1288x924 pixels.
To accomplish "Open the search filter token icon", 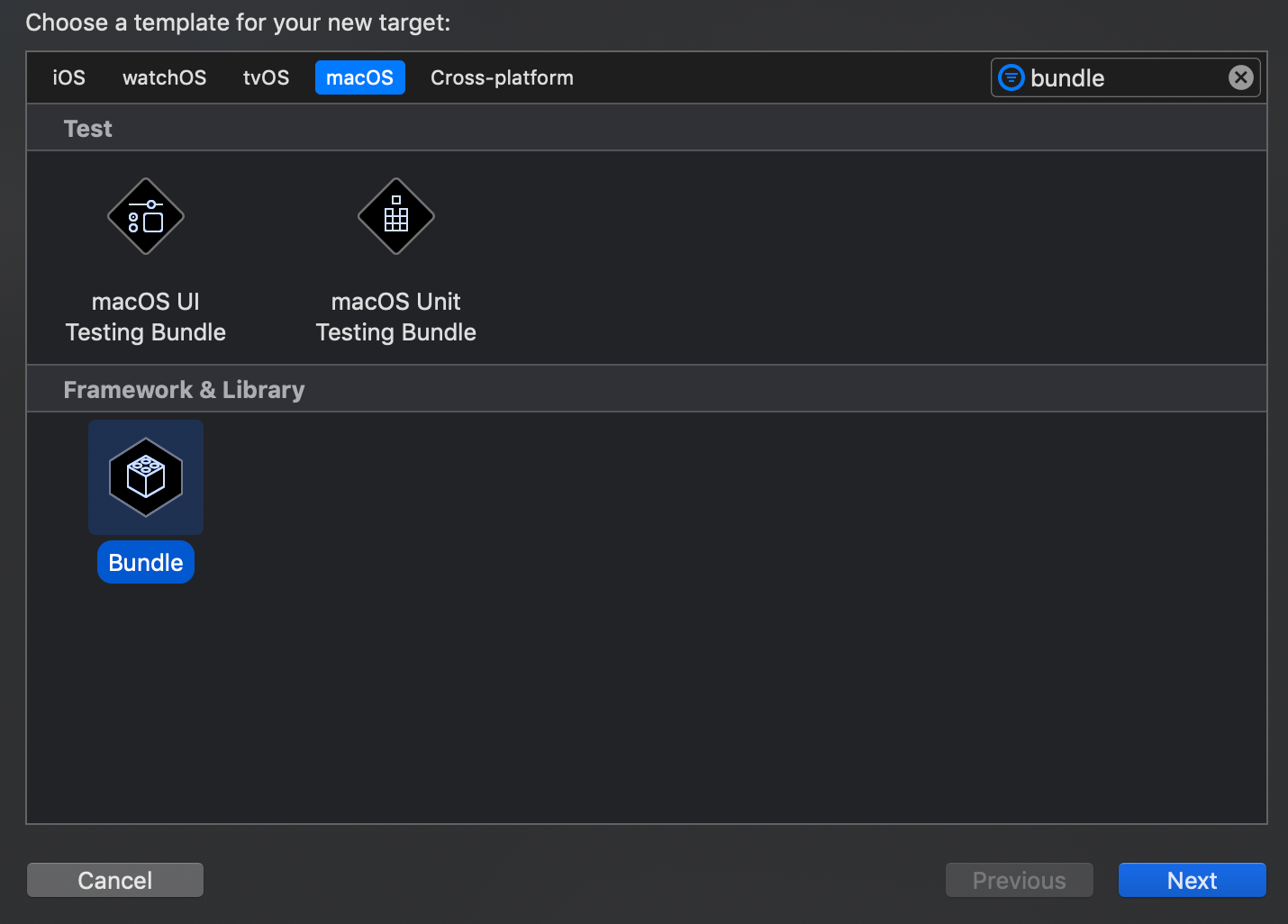I will (x=1011, y=77).
